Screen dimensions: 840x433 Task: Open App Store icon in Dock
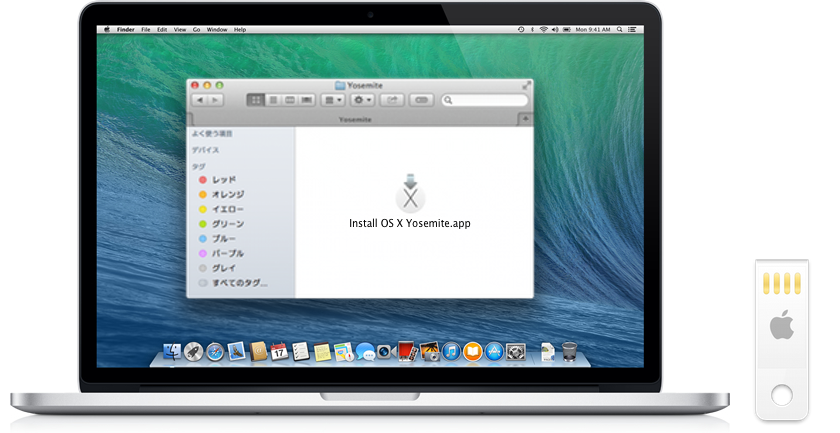point(494,352)
